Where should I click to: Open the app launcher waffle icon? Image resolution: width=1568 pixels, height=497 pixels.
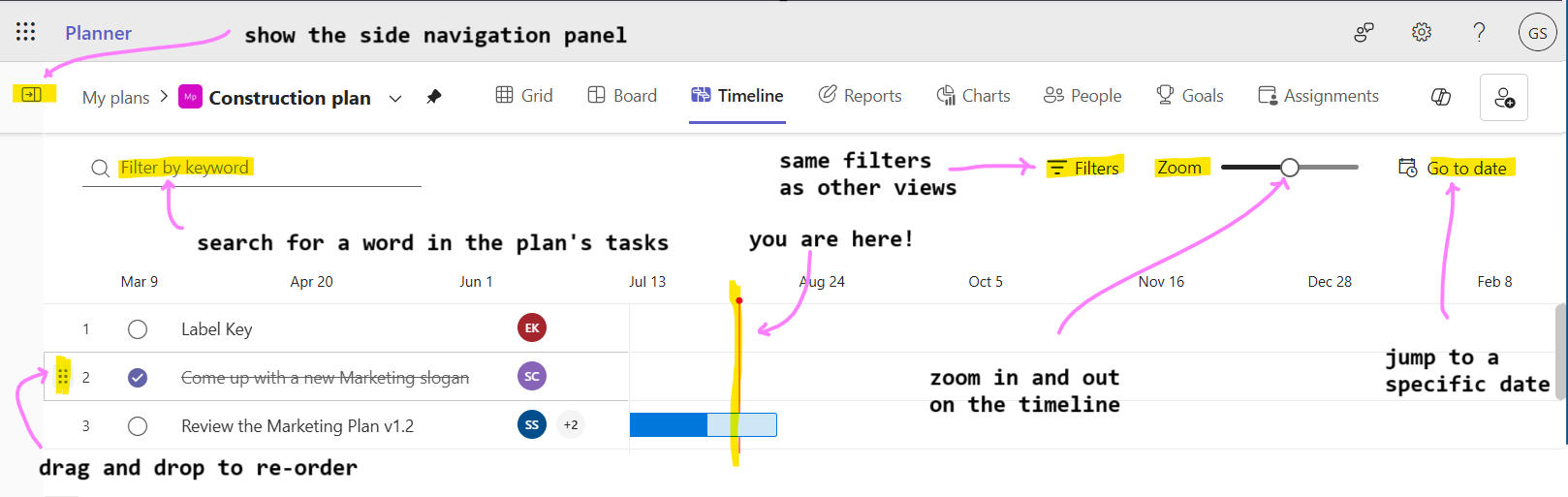(x=26, y=32)
